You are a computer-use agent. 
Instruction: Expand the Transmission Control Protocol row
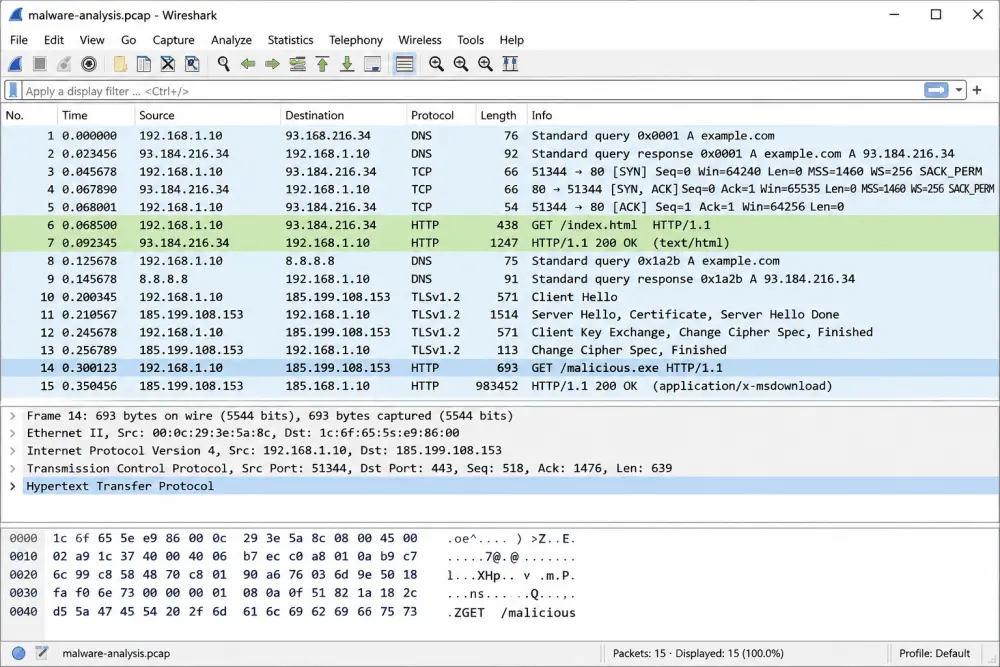[12, 468]
